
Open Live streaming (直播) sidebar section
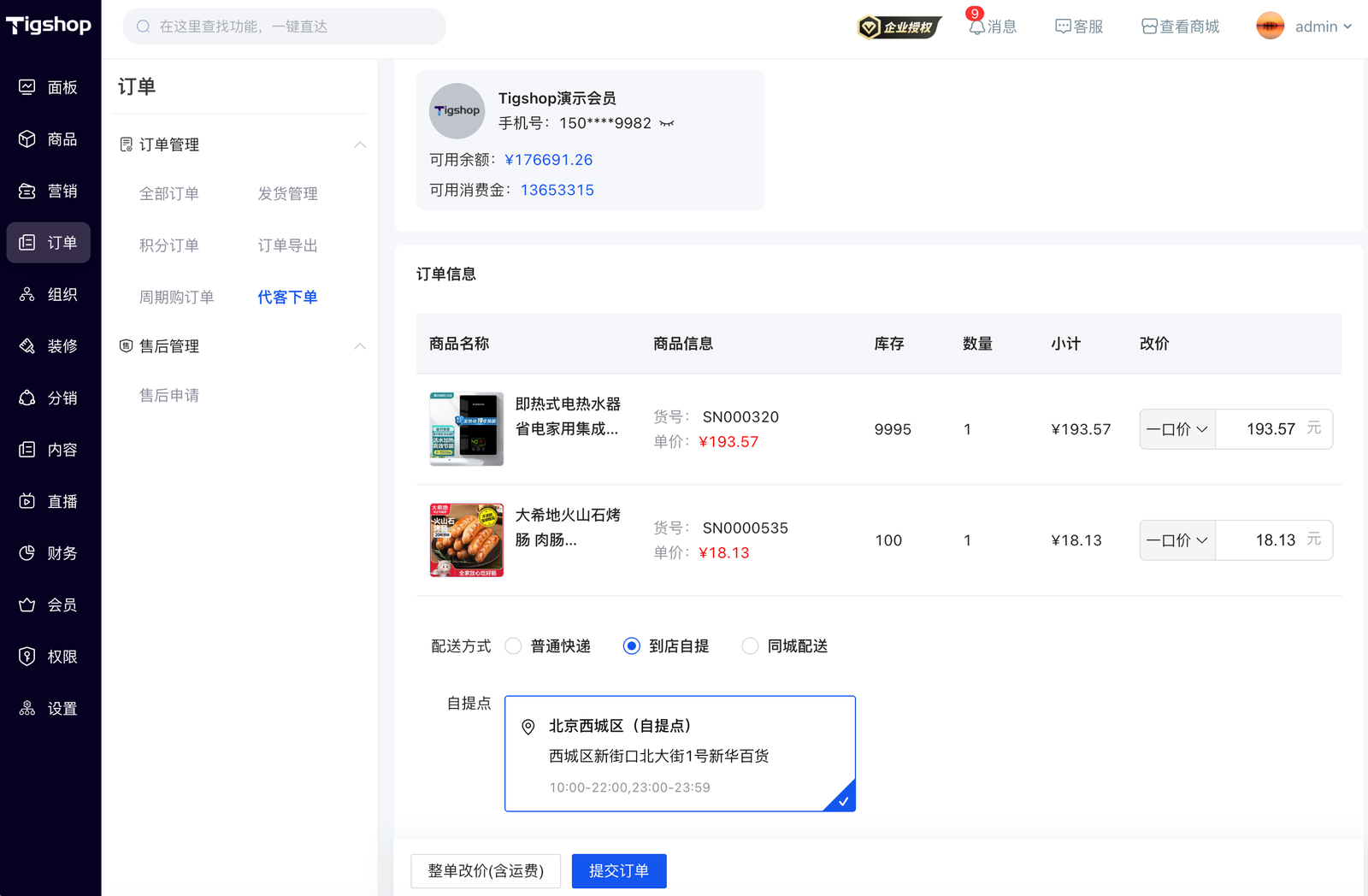[x=27, y=502]
